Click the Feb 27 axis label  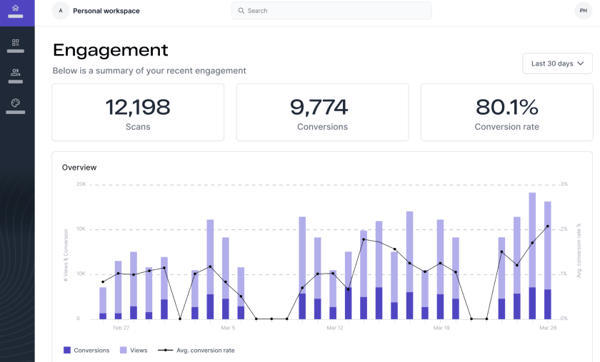click(121, 328)
